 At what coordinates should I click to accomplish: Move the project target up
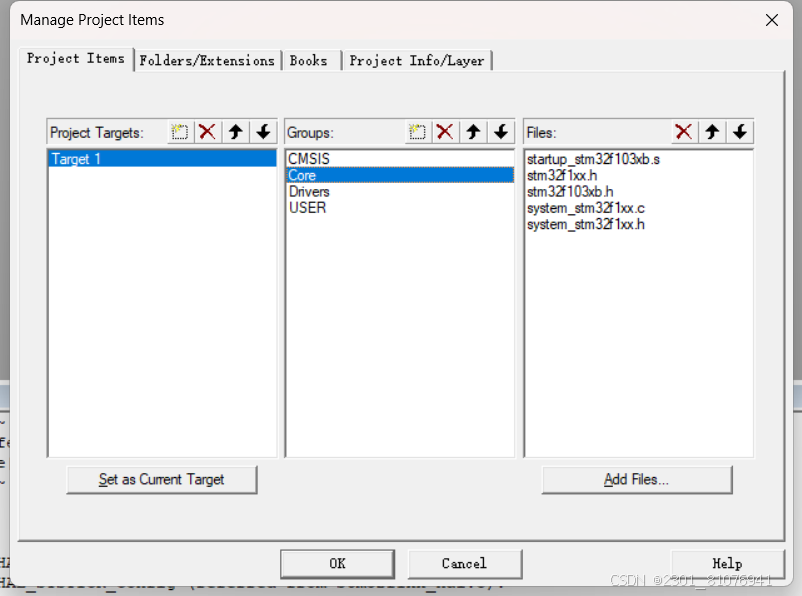[x=235, y=132]
